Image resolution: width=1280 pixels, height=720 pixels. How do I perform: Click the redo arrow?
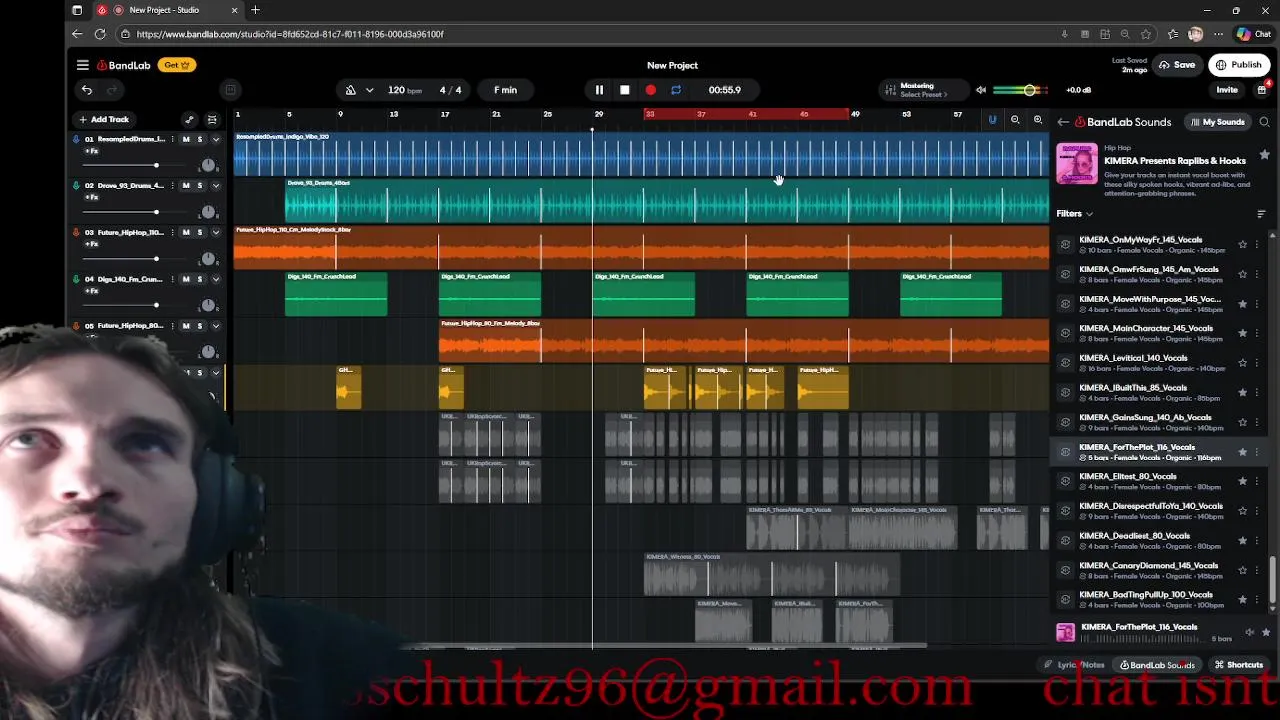click(112, 90)
